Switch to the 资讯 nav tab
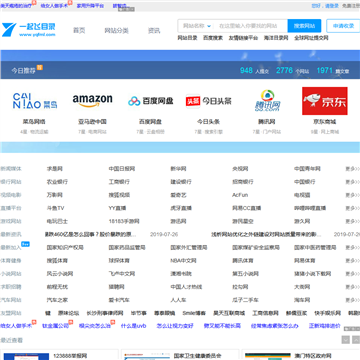Screen dimensions: 360x360 (x=154, y=30)
